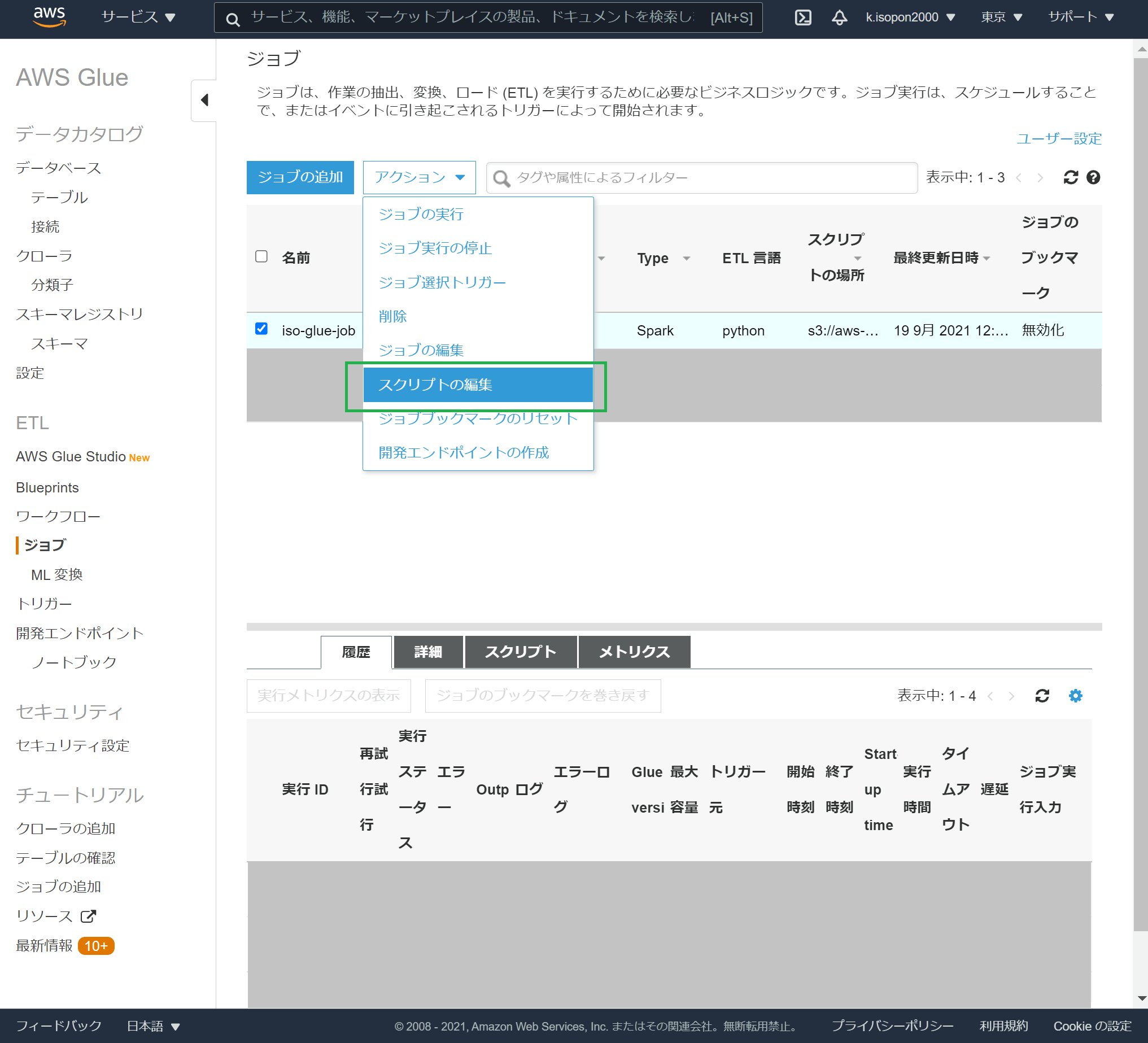Open help via the question mark icon
The height and width of the screenshot is (1043, 1148).
[1093, 177]
